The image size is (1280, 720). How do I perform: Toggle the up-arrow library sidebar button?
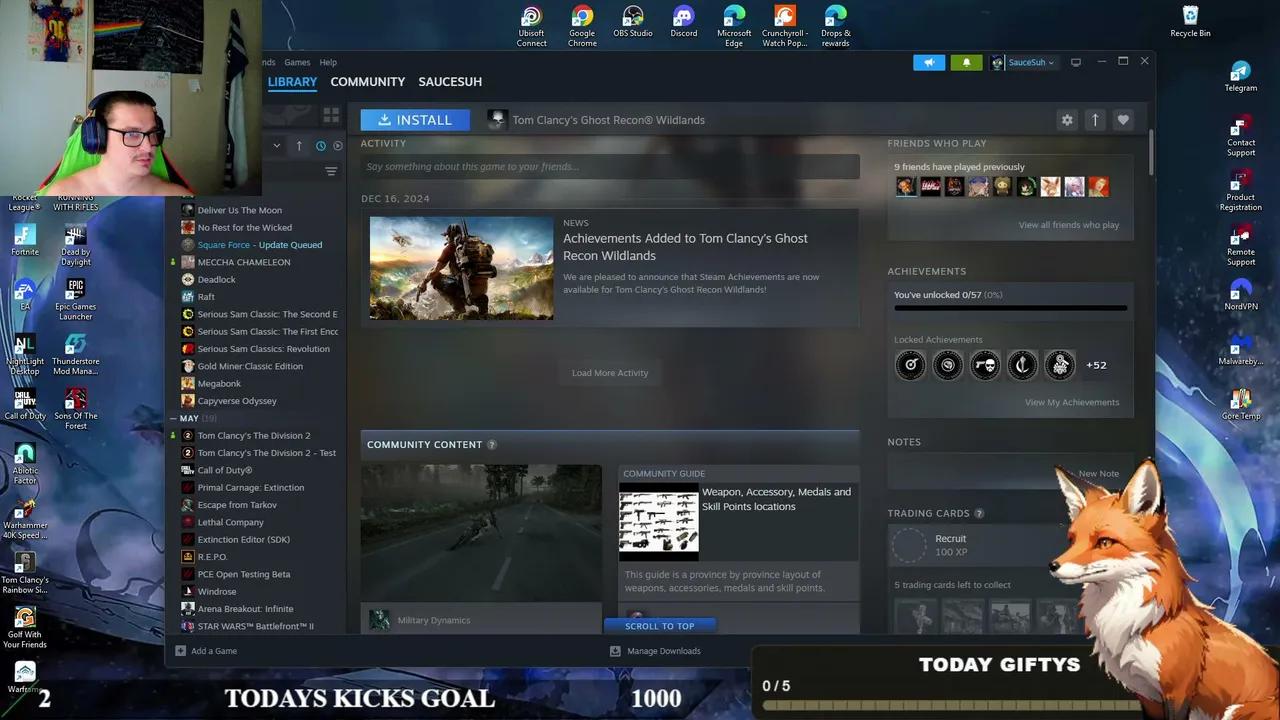[x=299, y=146]
